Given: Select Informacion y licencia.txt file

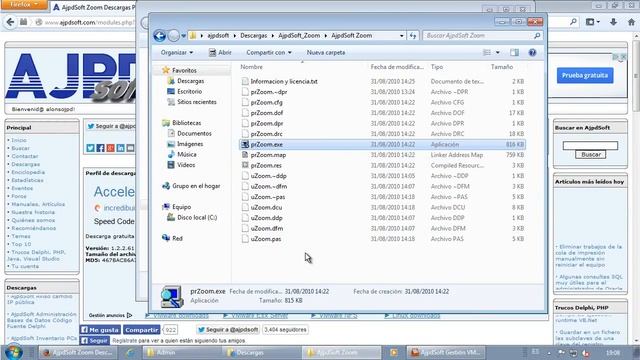Looking at the screenshot, I should (x=284, y=82).
